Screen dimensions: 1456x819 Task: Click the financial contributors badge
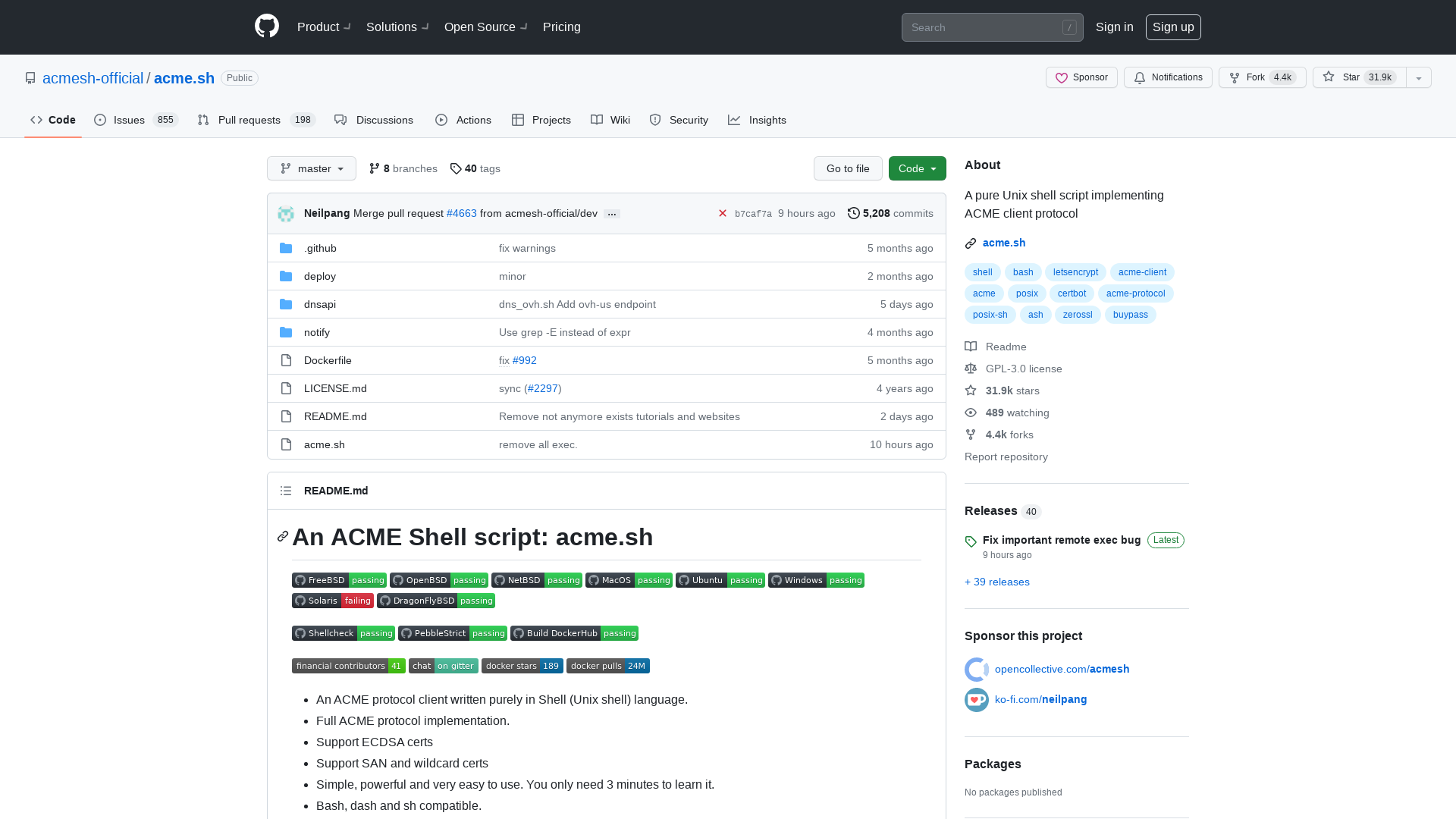point(349,666)
